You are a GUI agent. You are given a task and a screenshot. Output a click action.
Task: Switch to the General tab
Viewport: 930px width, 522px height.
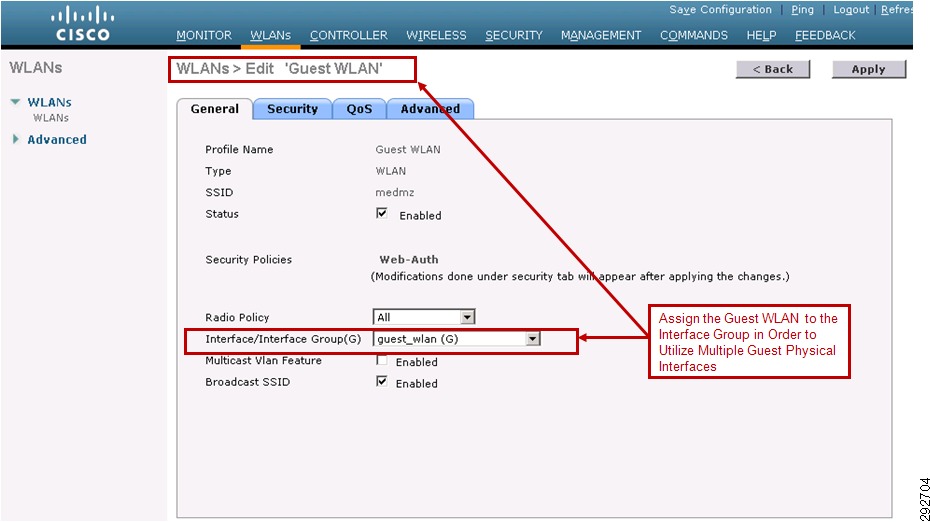point(215,109)
